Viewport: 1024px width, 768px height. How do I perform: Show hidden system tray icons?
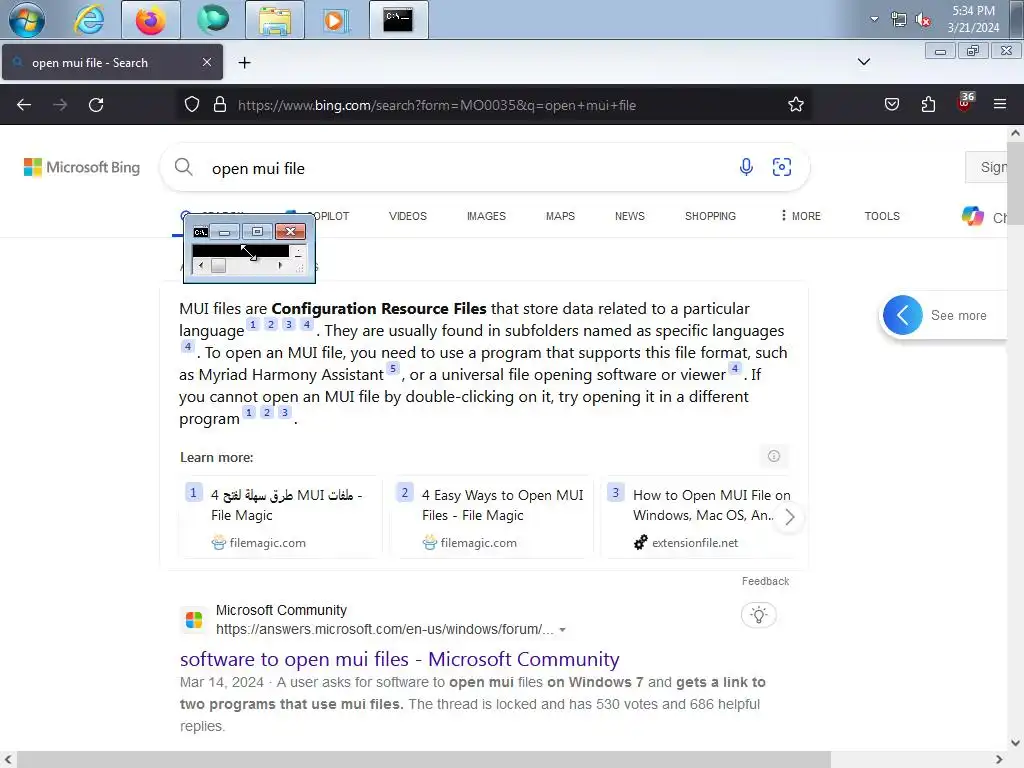point(874,19)
